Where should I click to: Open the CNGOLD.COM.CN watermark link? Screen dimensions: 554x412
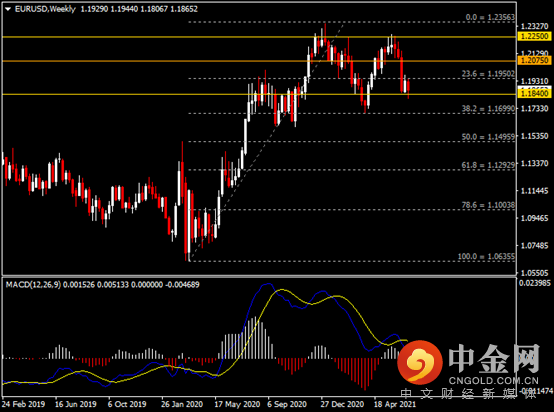pos(494,381)
